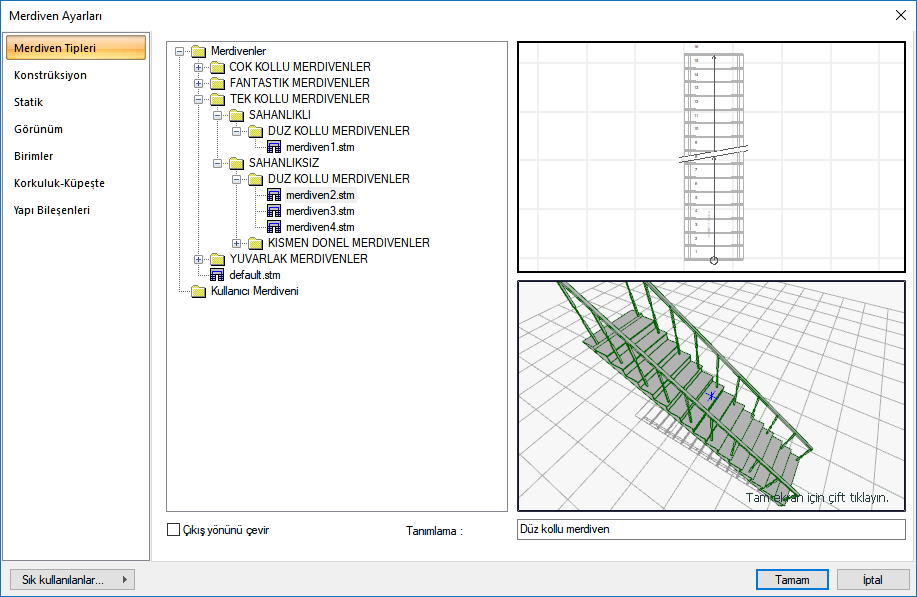Click the YUVARLAK MERDIVENLER folder icon
Viewport: 917px width, 597px height.
click(x=217, y=259)
